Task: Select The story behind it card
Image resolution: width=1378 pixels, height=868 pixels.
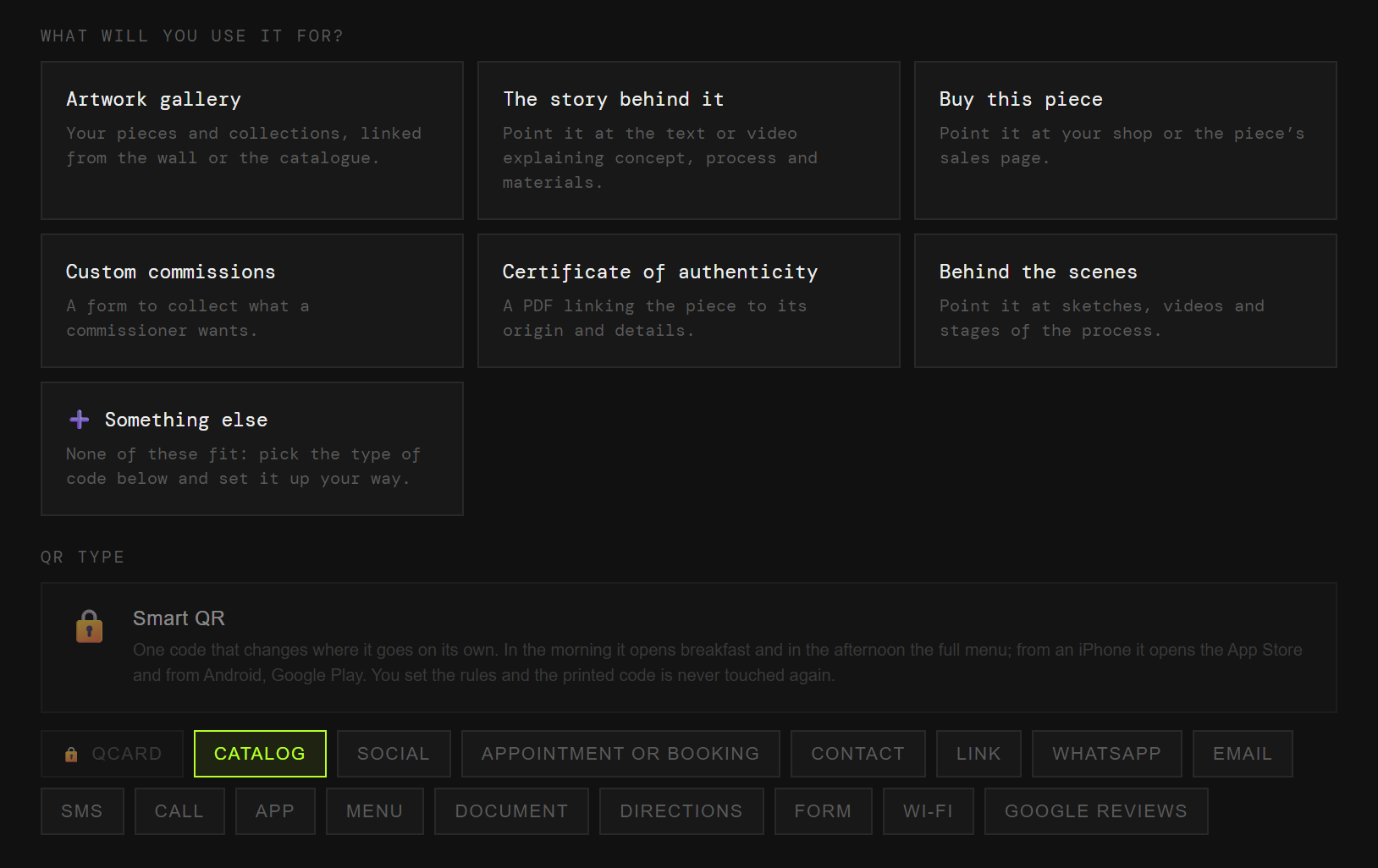Action: pos(689,140)
